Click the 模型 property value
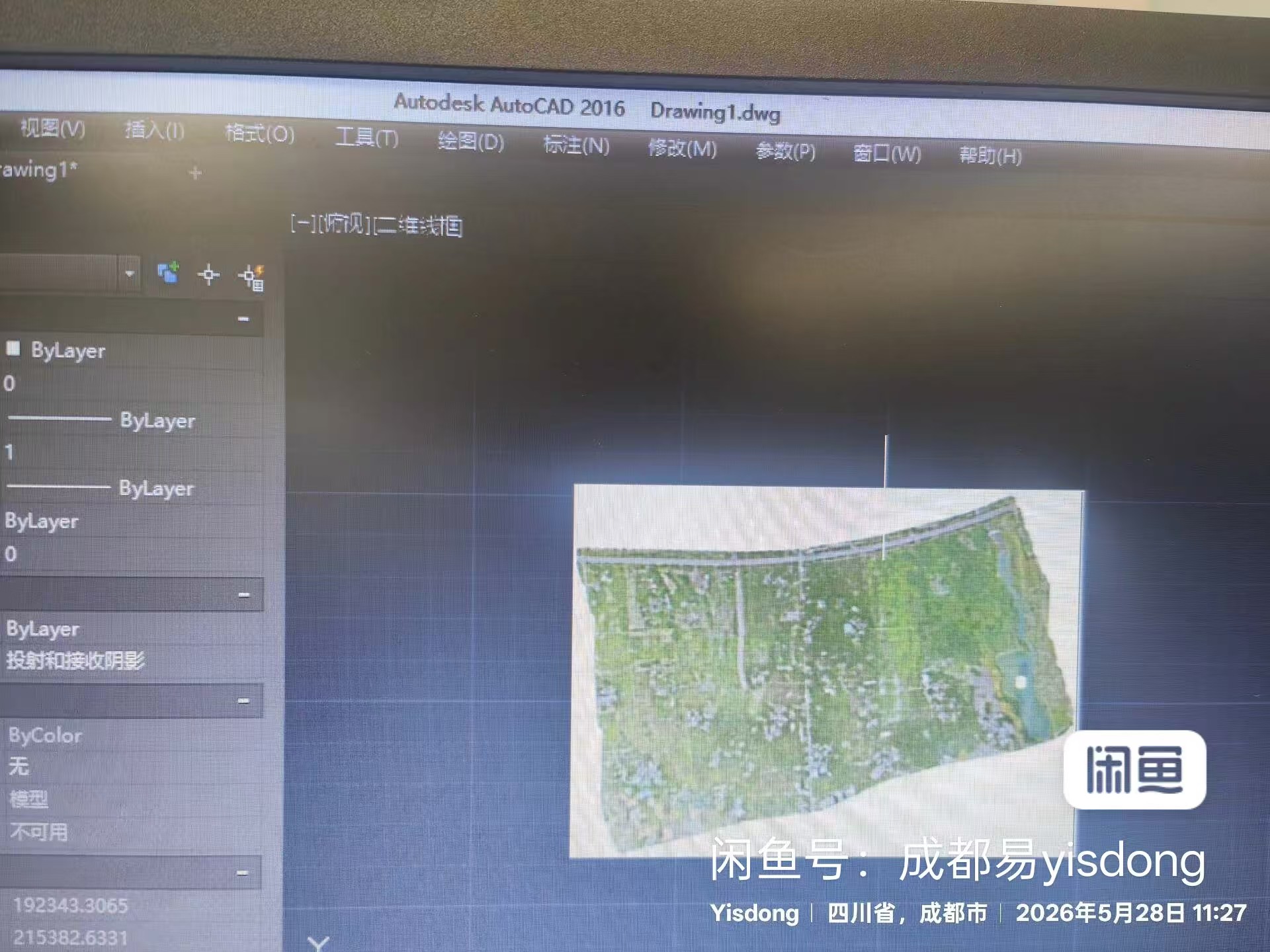1270x952 pixels. click(x=28, y=799)
